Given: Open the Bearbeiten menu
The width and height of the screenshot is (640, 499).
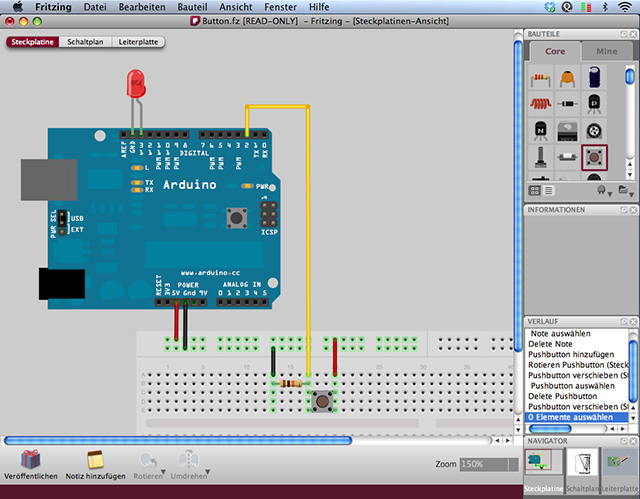Looking at the screenshot, I should tap(142, 7).
